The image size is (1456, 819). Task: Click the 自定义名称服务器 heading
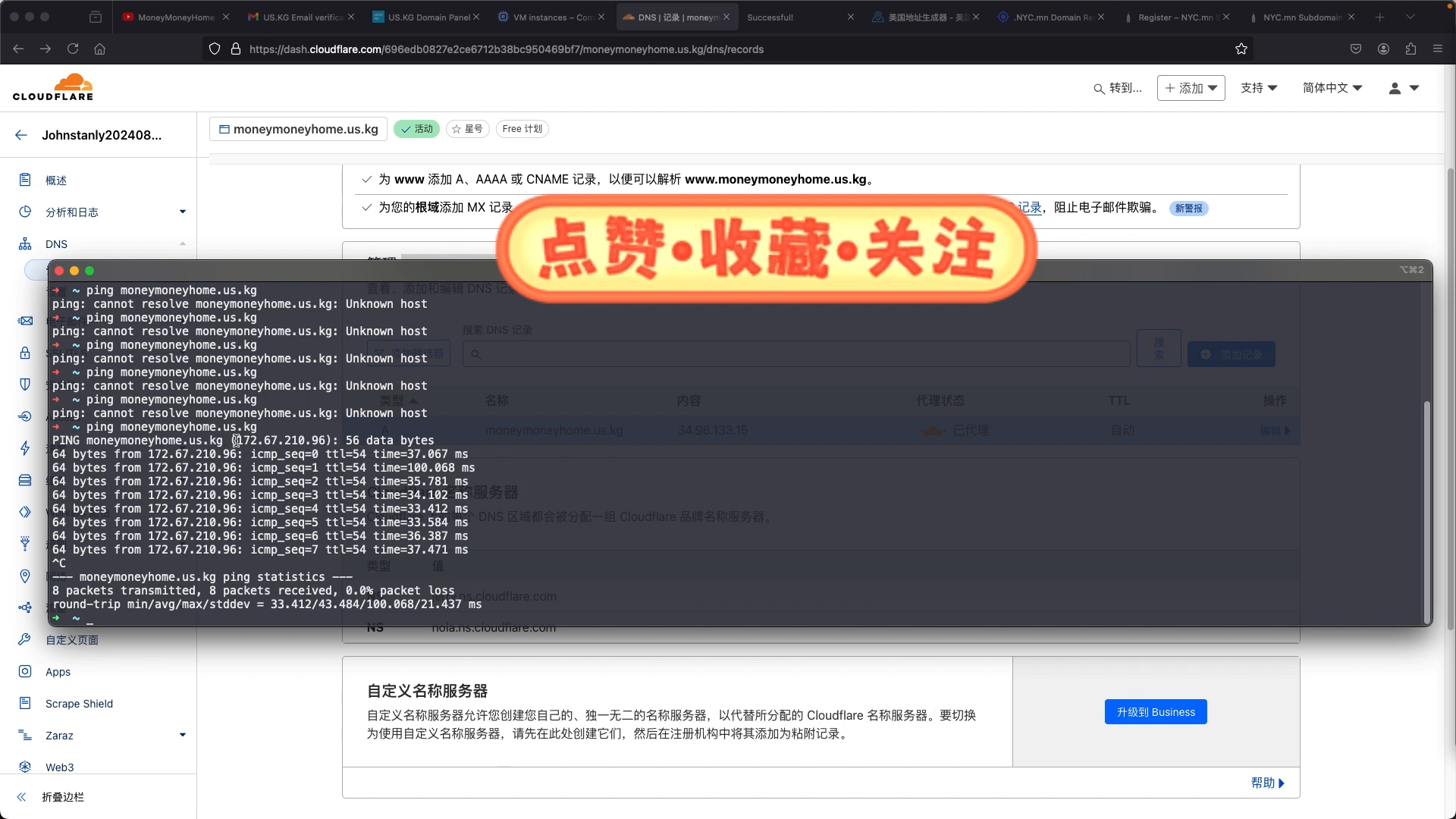427,691
